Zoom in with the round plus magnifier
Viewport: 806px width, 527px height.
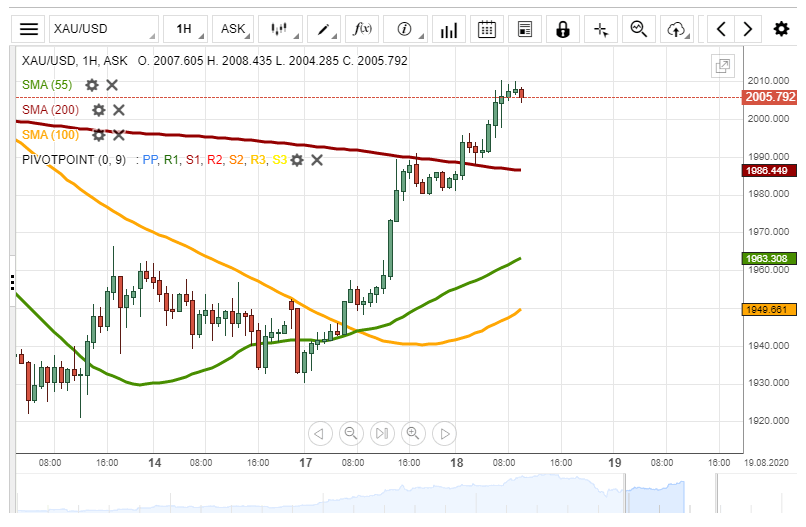pyautogui.click(x=413, y=433)
